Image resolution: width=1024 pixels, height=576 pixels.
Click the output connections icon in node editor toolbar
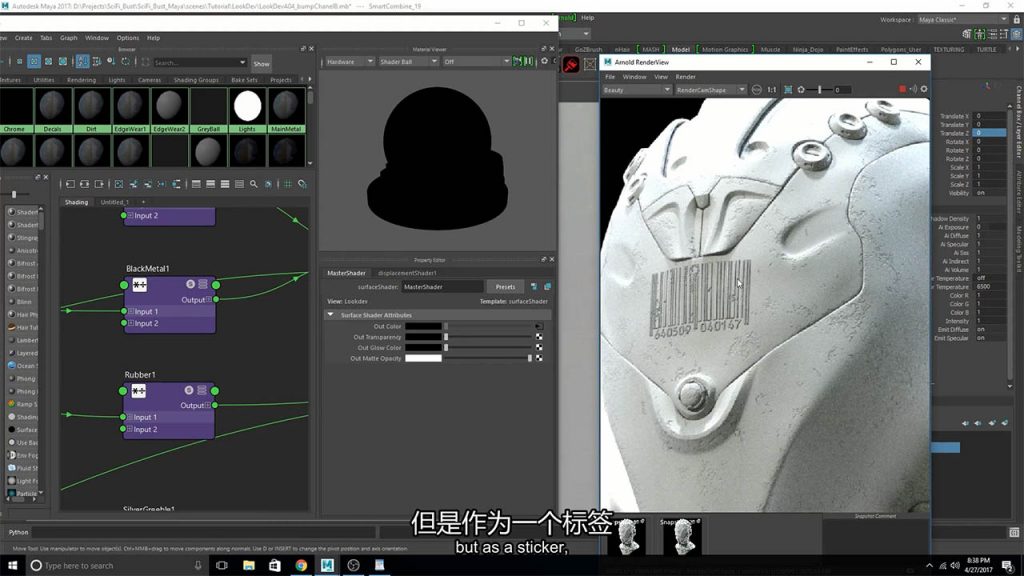point(99,184)
